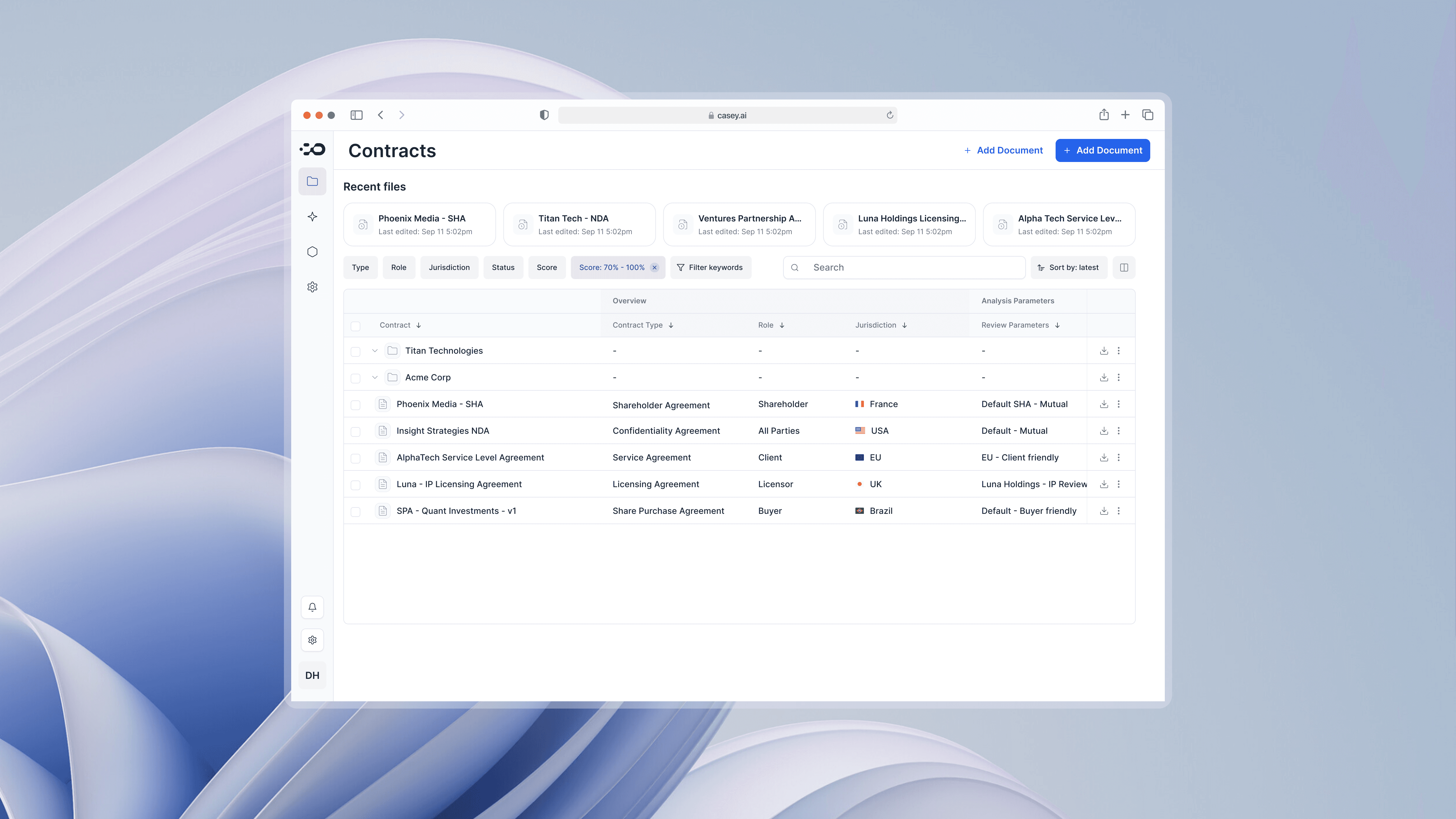The image size is (1456, 819).
Task: Open the Sort by latest dropdown
Action: pos(1068,267)
